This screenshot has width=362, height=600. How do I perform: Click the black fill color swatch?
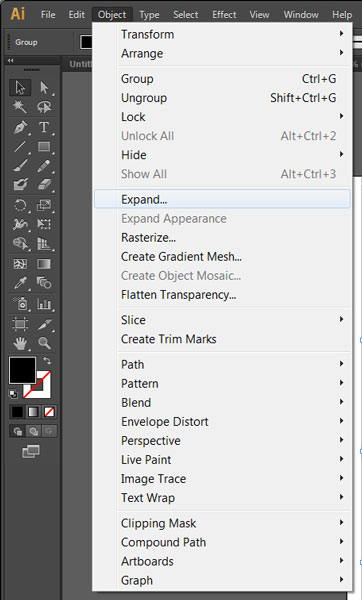pos(23,370)
